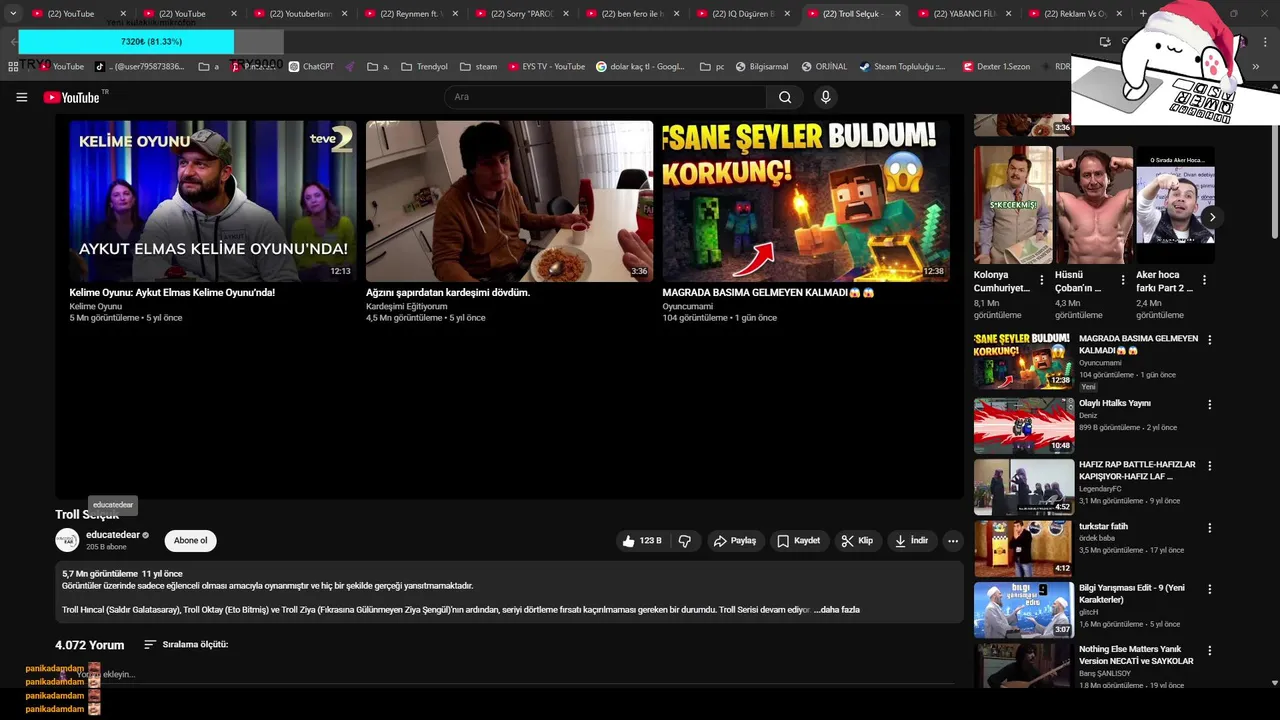Image resolution: width=1280 pixels, height=720 pixels.
Task: Create a clip with Klip button
Action: pyautogui.click(x=857, y=541)
